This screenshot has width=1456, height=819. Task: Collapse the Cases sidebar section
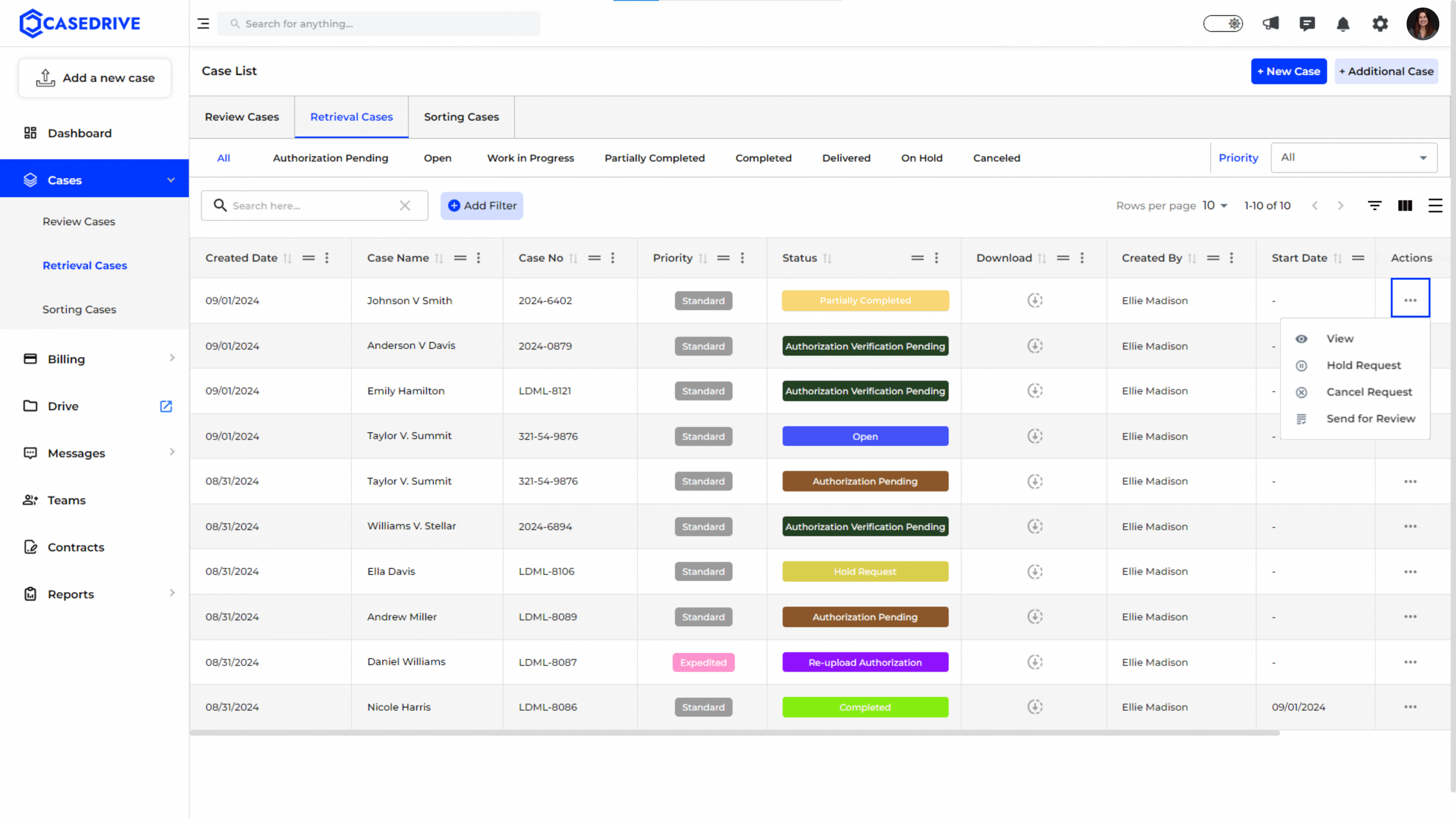point(171,180)
